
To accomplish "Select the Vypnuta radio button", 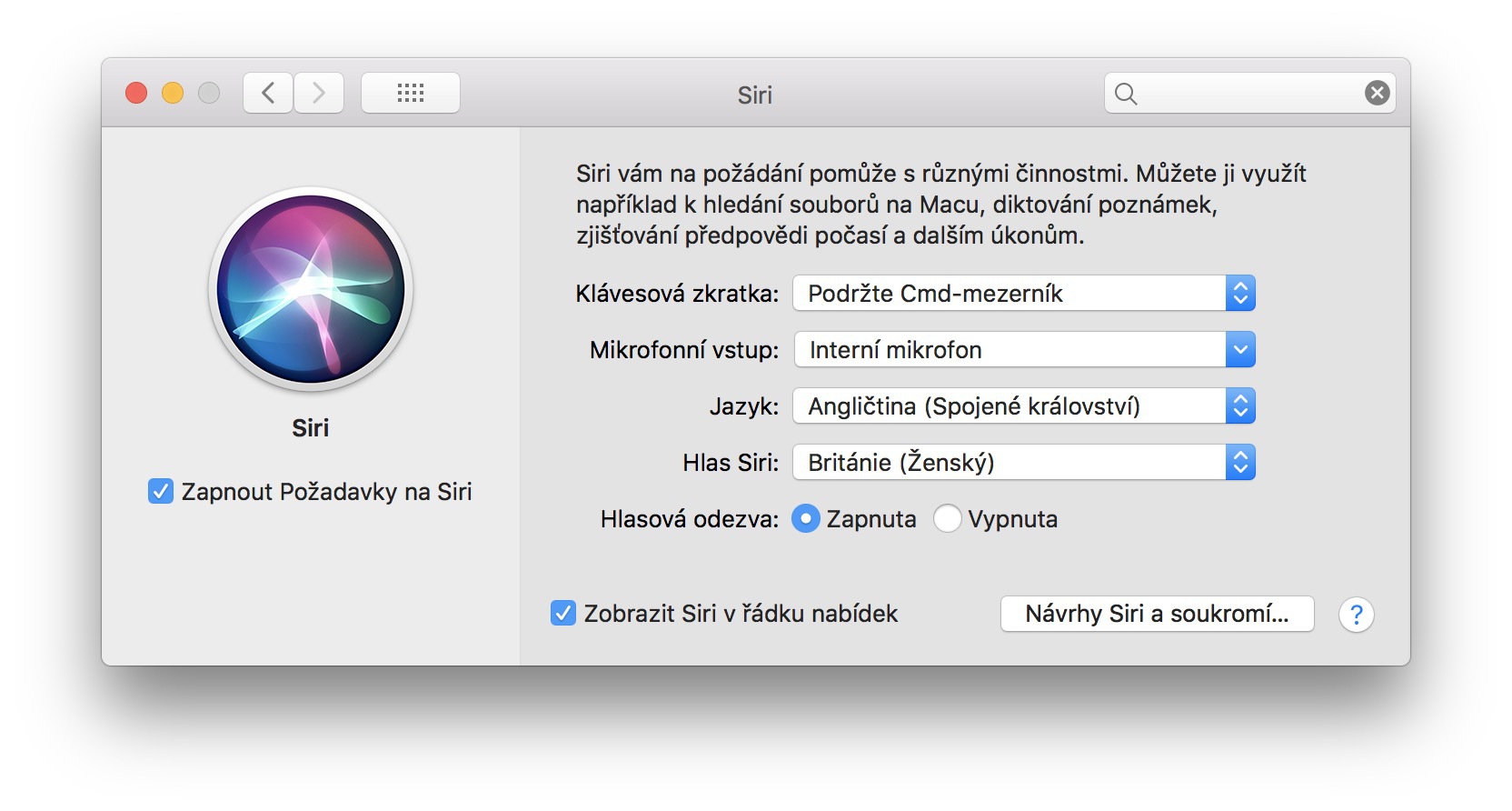I will [x=947, y=519].
